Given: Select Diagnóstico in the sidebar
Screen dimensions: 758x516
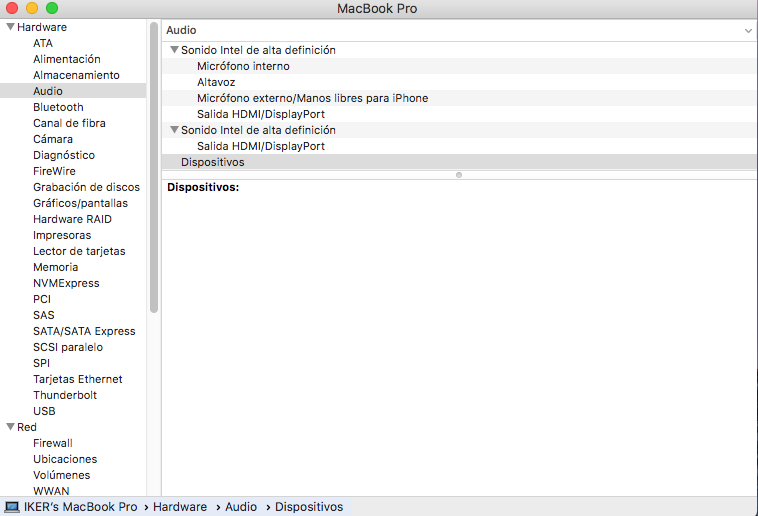Looking at the screenshot, I should [x=64, y=155].
